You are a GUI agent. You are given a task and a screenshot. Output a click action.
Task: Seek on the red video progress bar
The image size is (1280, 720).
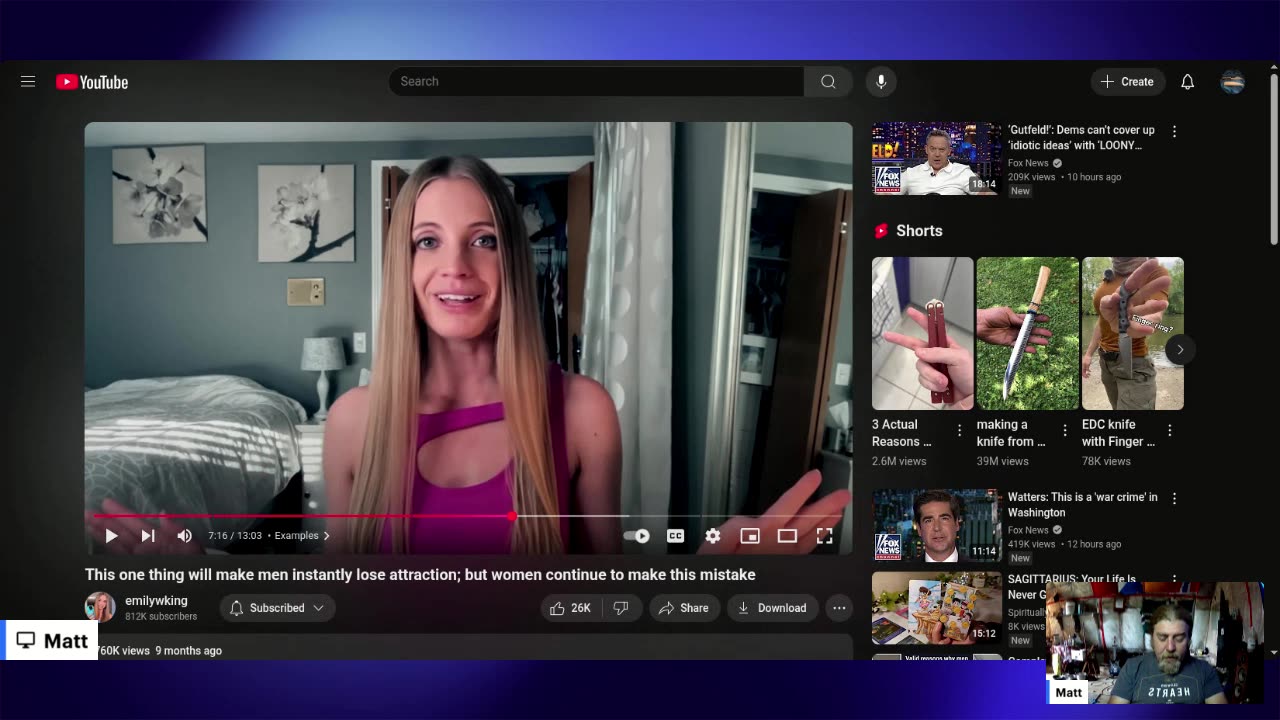click(x=468, y=516)
